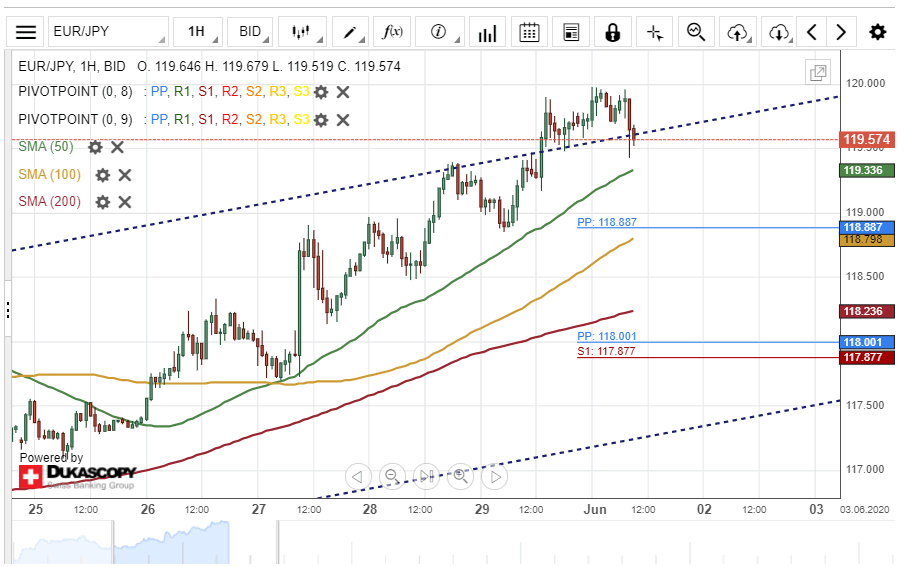Click the cloud download icon
Image resolution: width=904 pixels, height=567 pixels.
[779, 32]
